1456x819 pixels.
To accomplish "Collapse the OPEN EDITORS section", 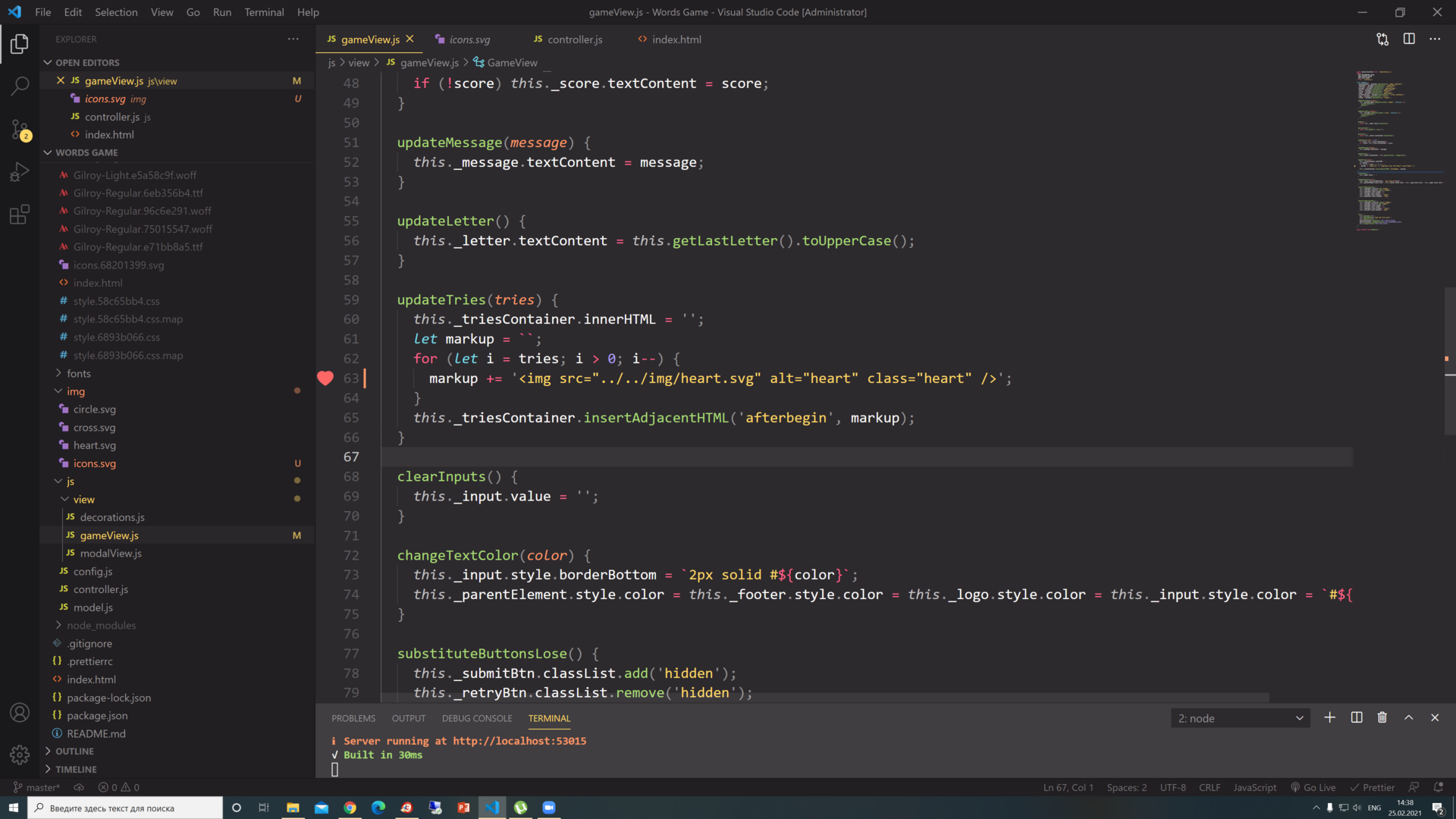I will (x=86, y=62).
